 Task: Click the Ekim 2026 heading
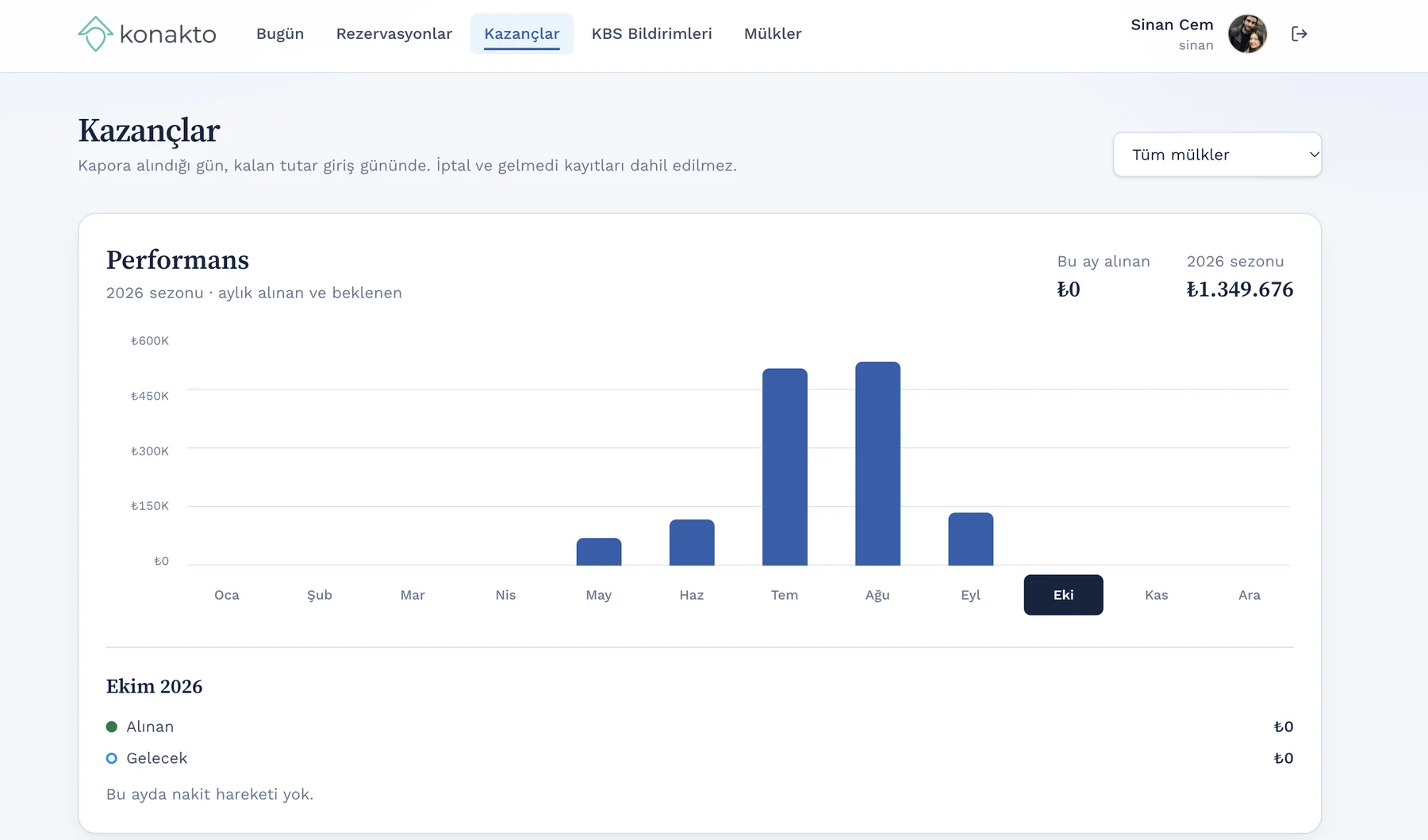155,686
